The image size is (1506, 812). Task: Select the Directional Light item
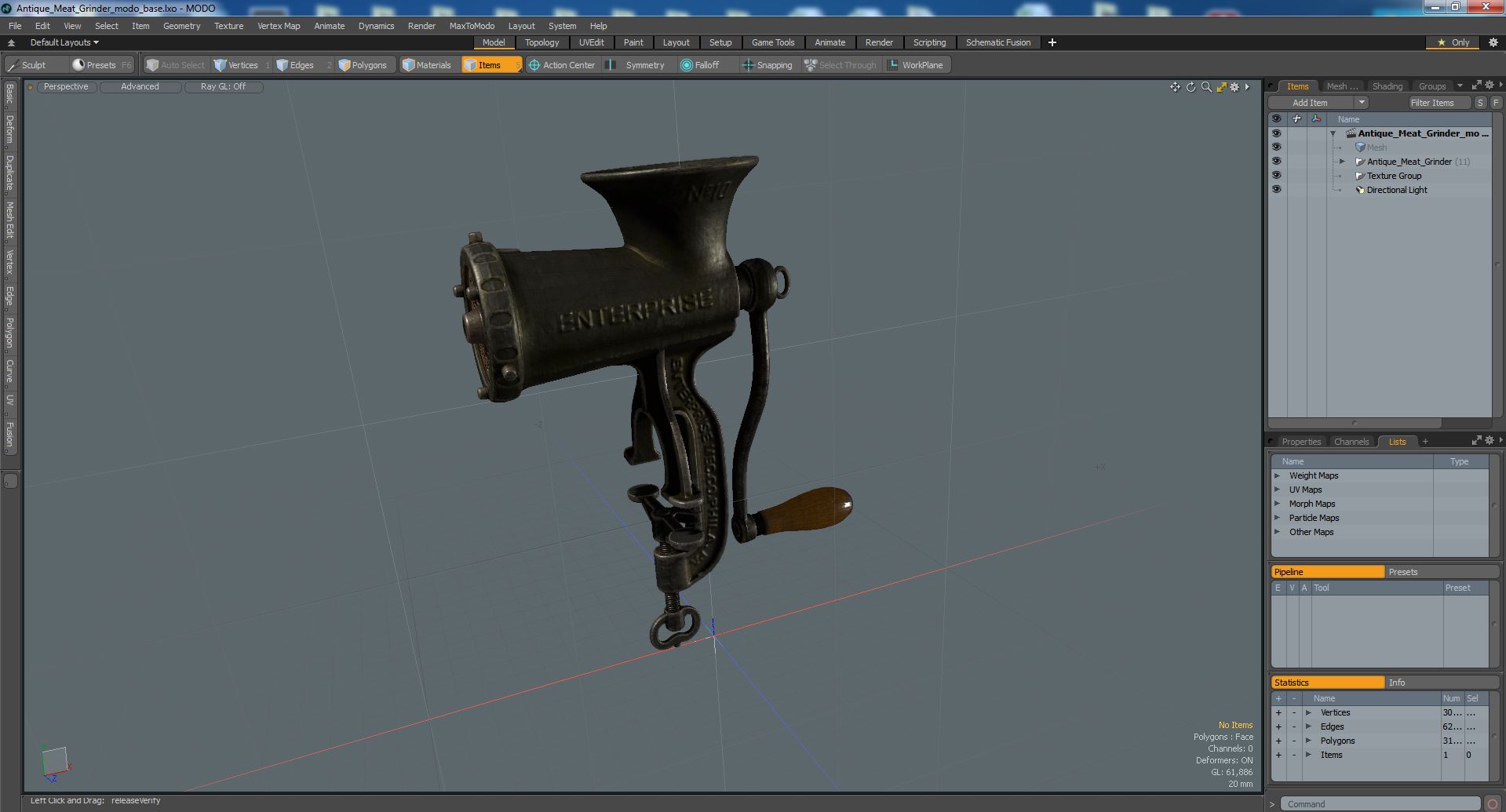[1397, 190]
